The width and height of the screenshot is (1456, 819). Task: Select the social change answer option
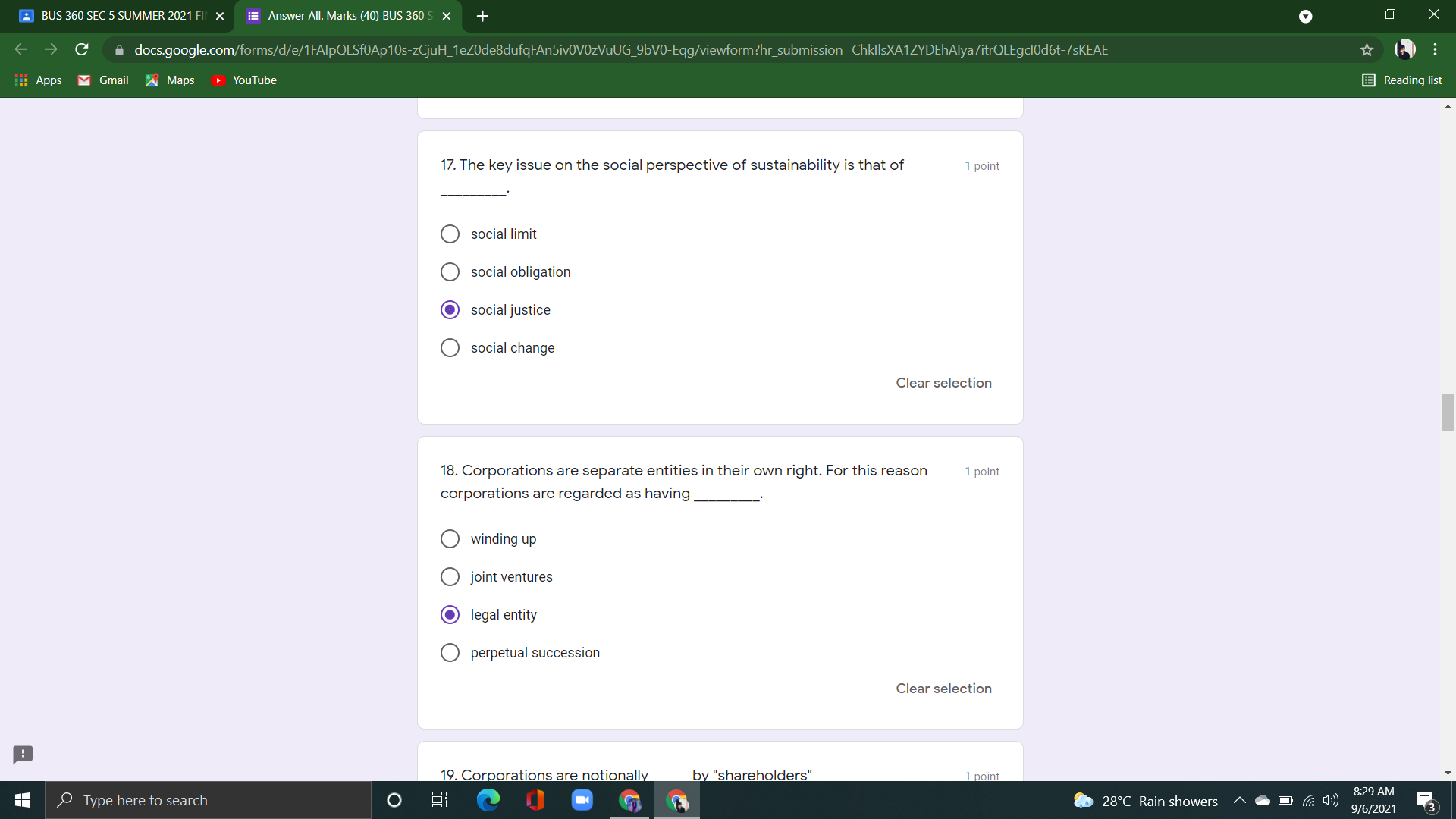pos(450,347)
